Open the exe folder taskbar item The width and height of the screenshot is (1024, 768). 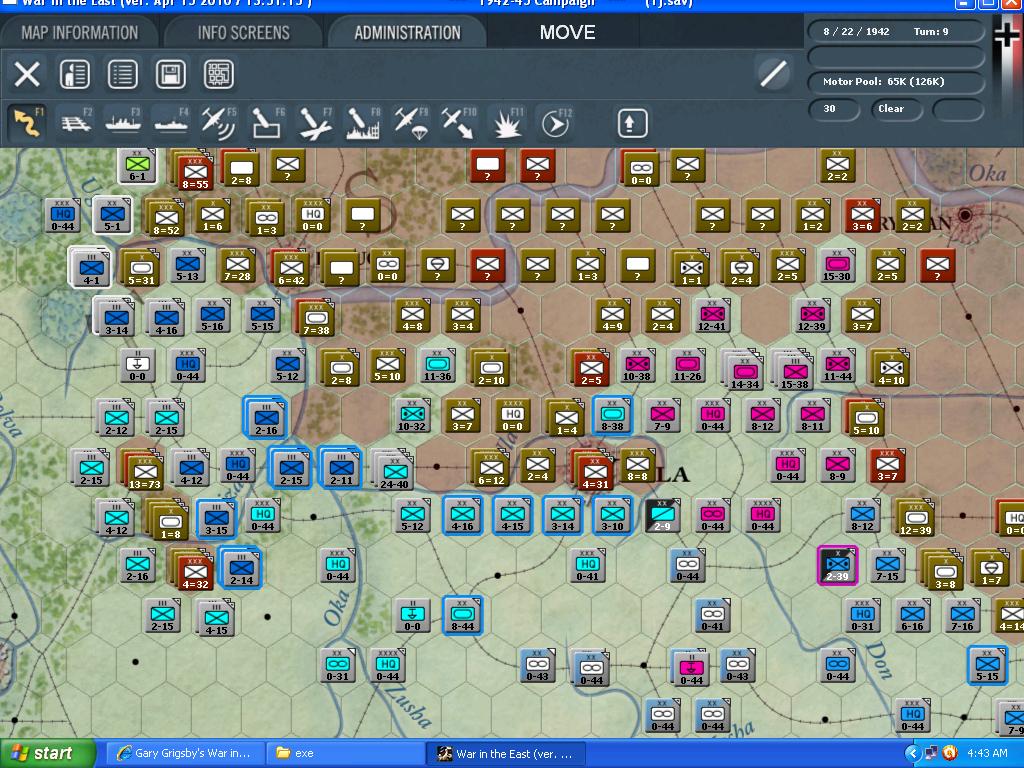(x=345, y=754)
